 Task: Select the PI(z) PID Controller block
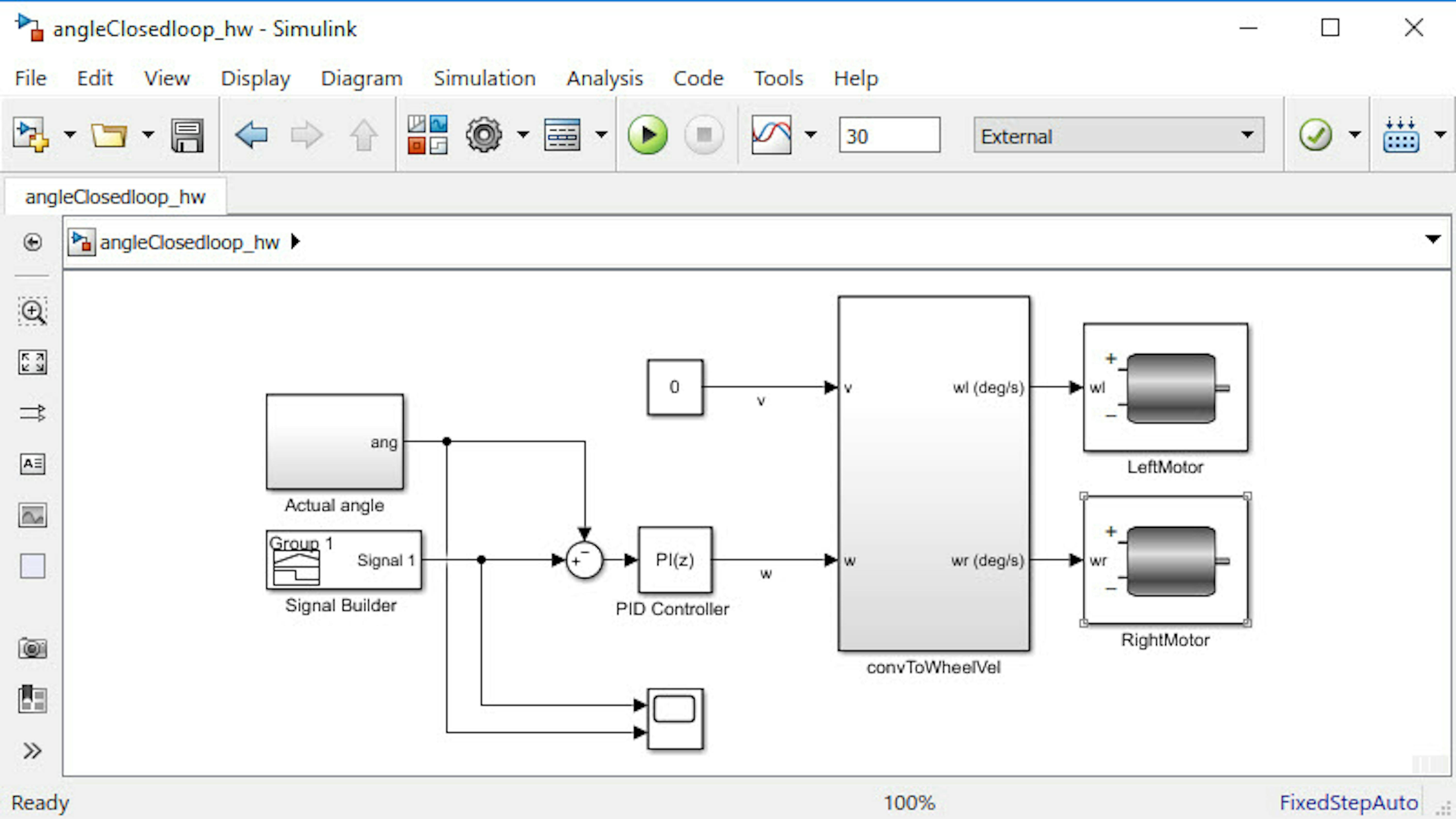coord(675,560)
